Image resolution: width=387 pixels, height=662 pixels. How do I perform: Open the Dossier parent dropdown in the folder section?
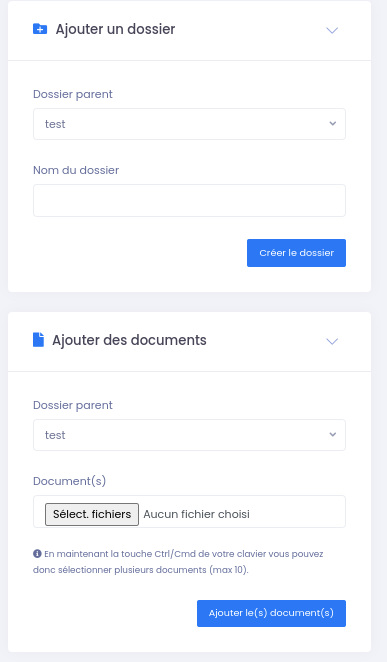pyautogui.click(x=189, y=124)
